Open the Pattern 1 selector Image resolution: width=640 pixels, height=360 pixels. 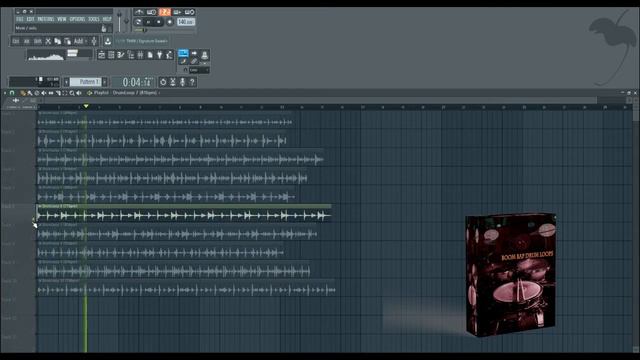click(85, 82)
